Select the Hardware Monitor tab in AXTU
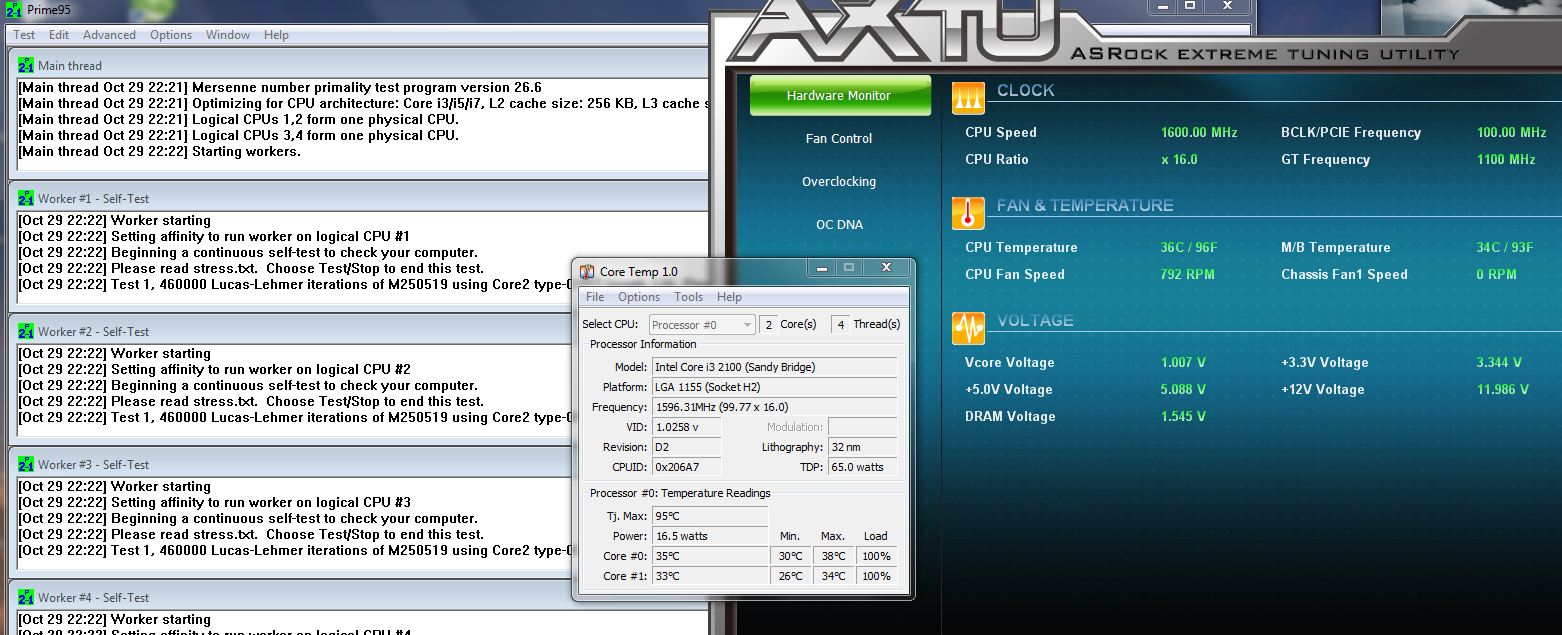 (x=839, y=96)
